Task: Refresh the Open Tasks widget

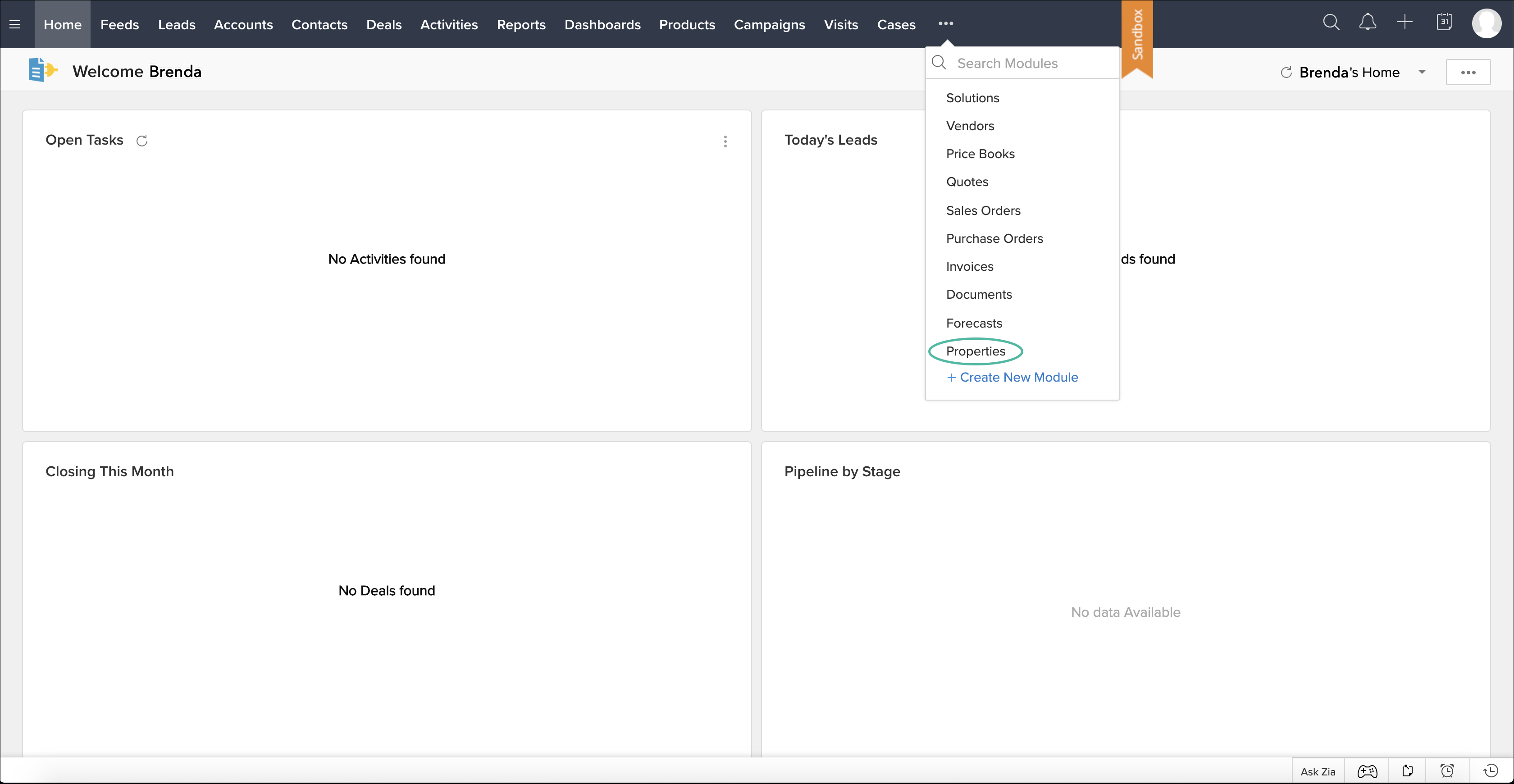Action: 141,141
